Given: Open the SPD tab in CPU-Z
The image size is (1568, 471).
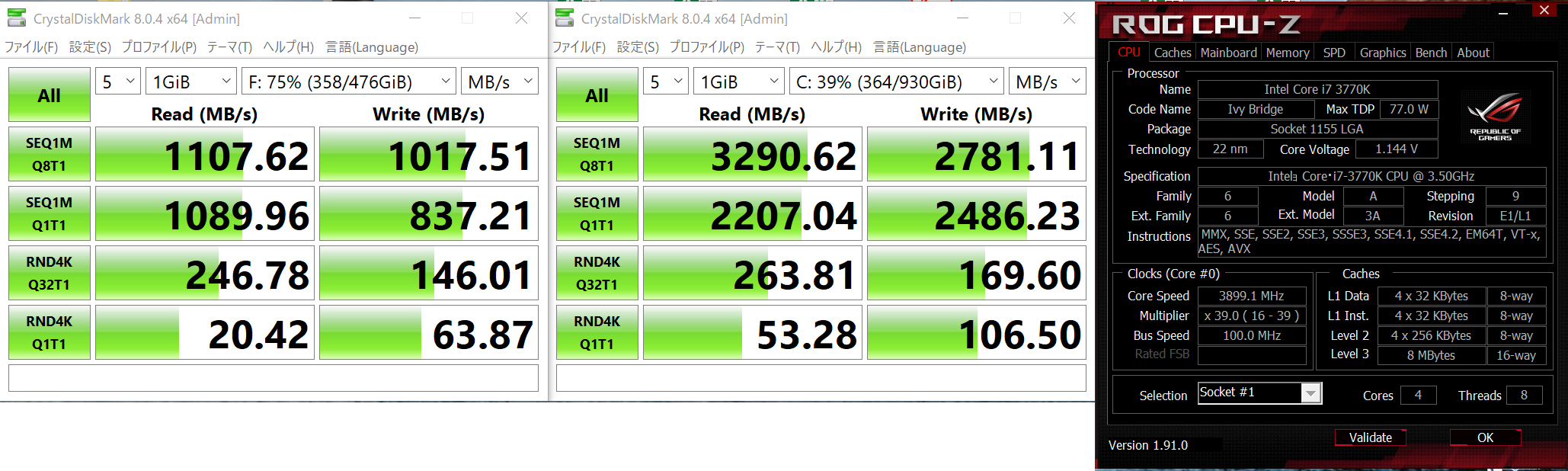Looking at the screenshot, I should [x=1333, y=53].
